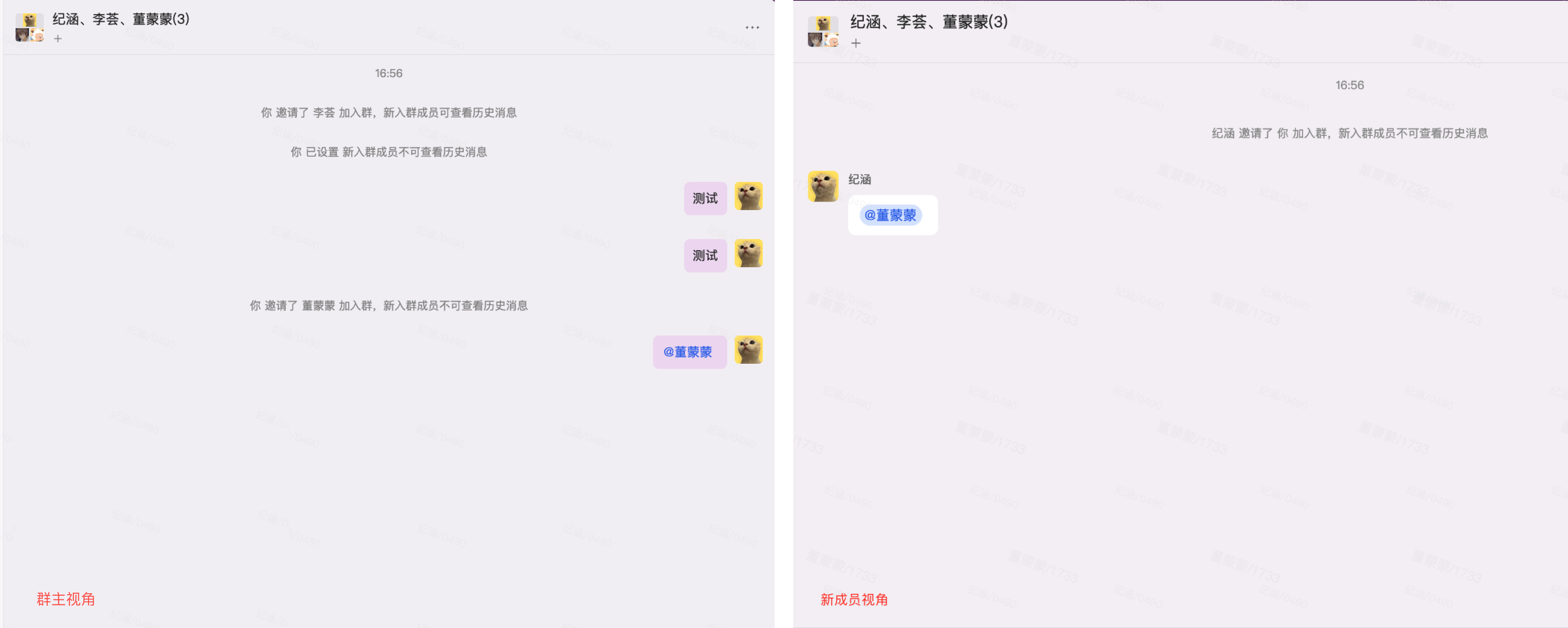Viewport: 1568px width, 628px height.
Task: Click plus icon under left group title
Action: coord(58,39)
